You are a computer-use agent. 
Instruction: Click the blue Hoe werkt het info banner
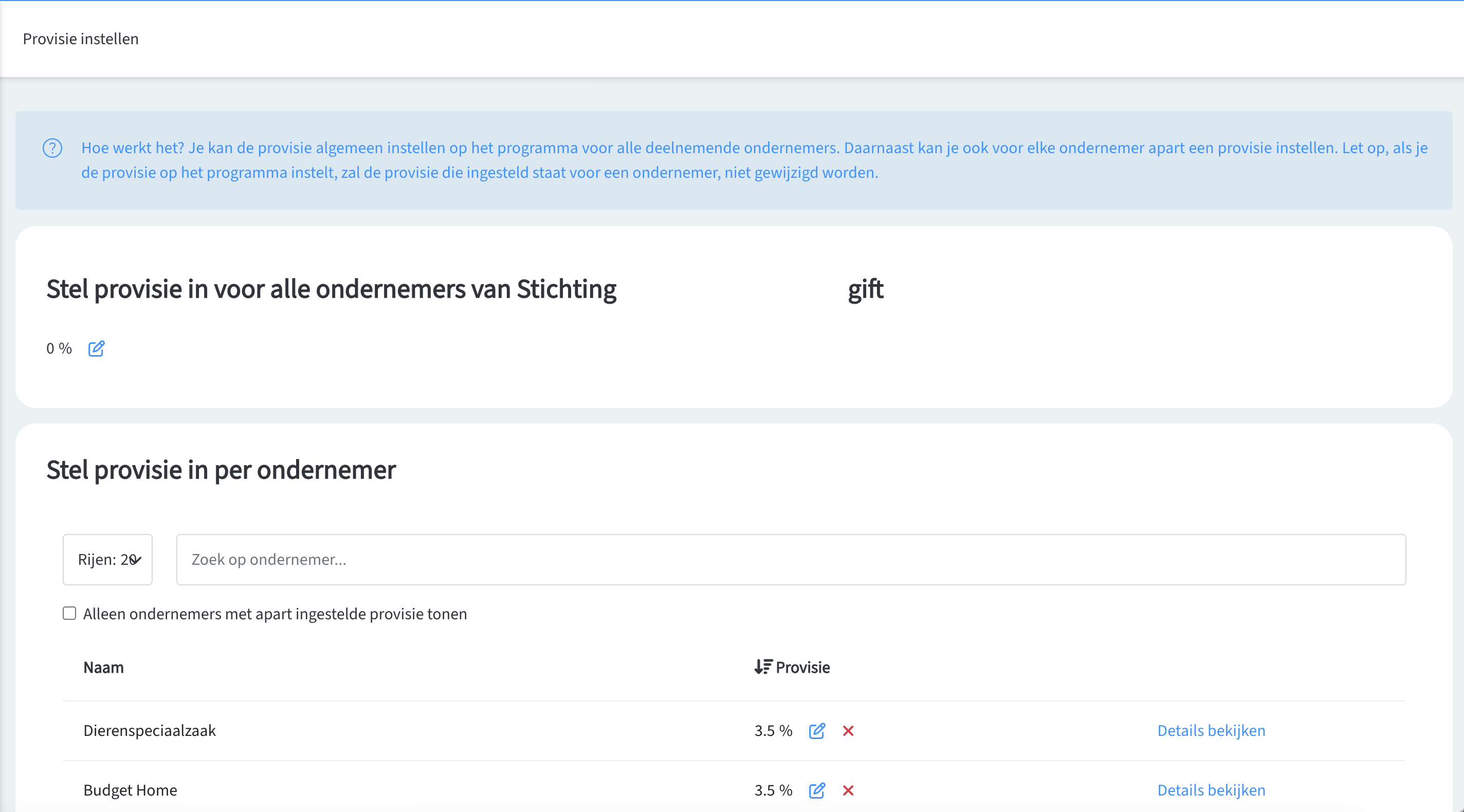click(733, 160)
